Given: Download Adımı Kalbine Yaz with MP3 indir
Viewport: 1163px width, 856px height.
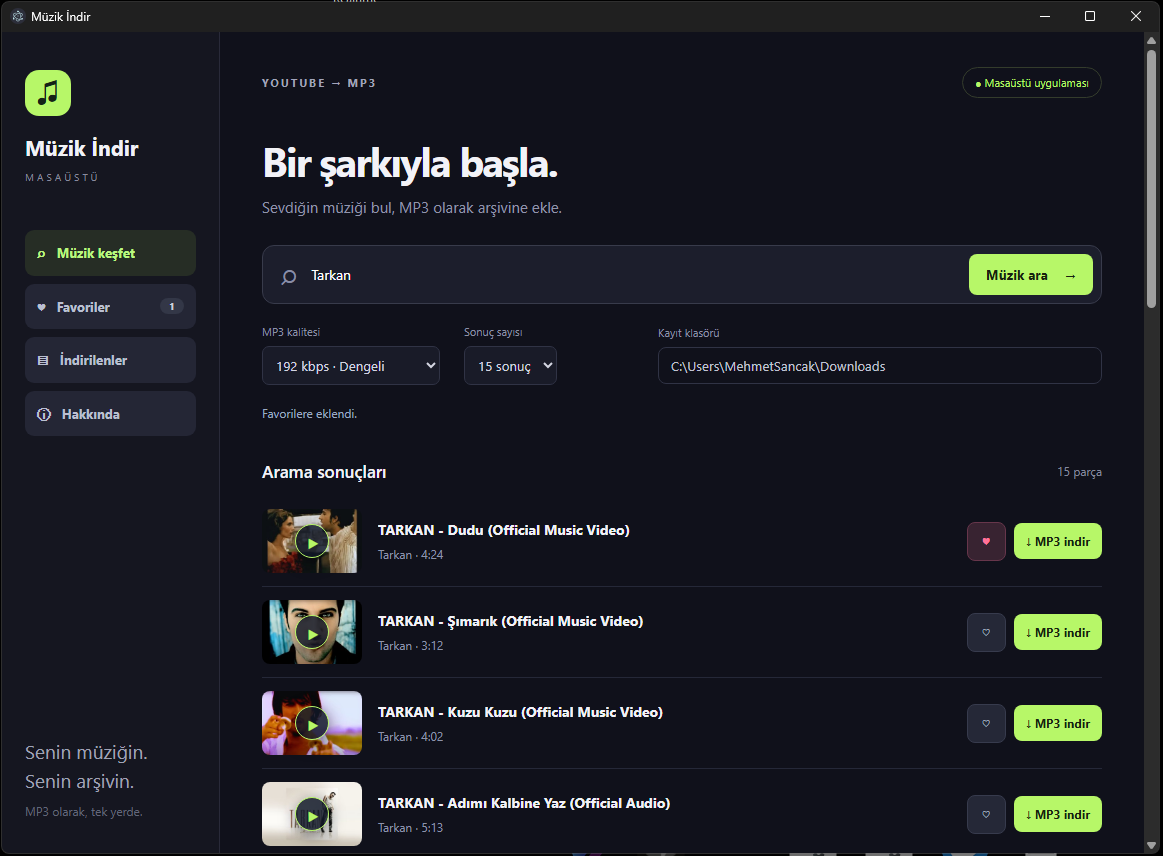Looking at the screenshot, I should (1058, 814).
